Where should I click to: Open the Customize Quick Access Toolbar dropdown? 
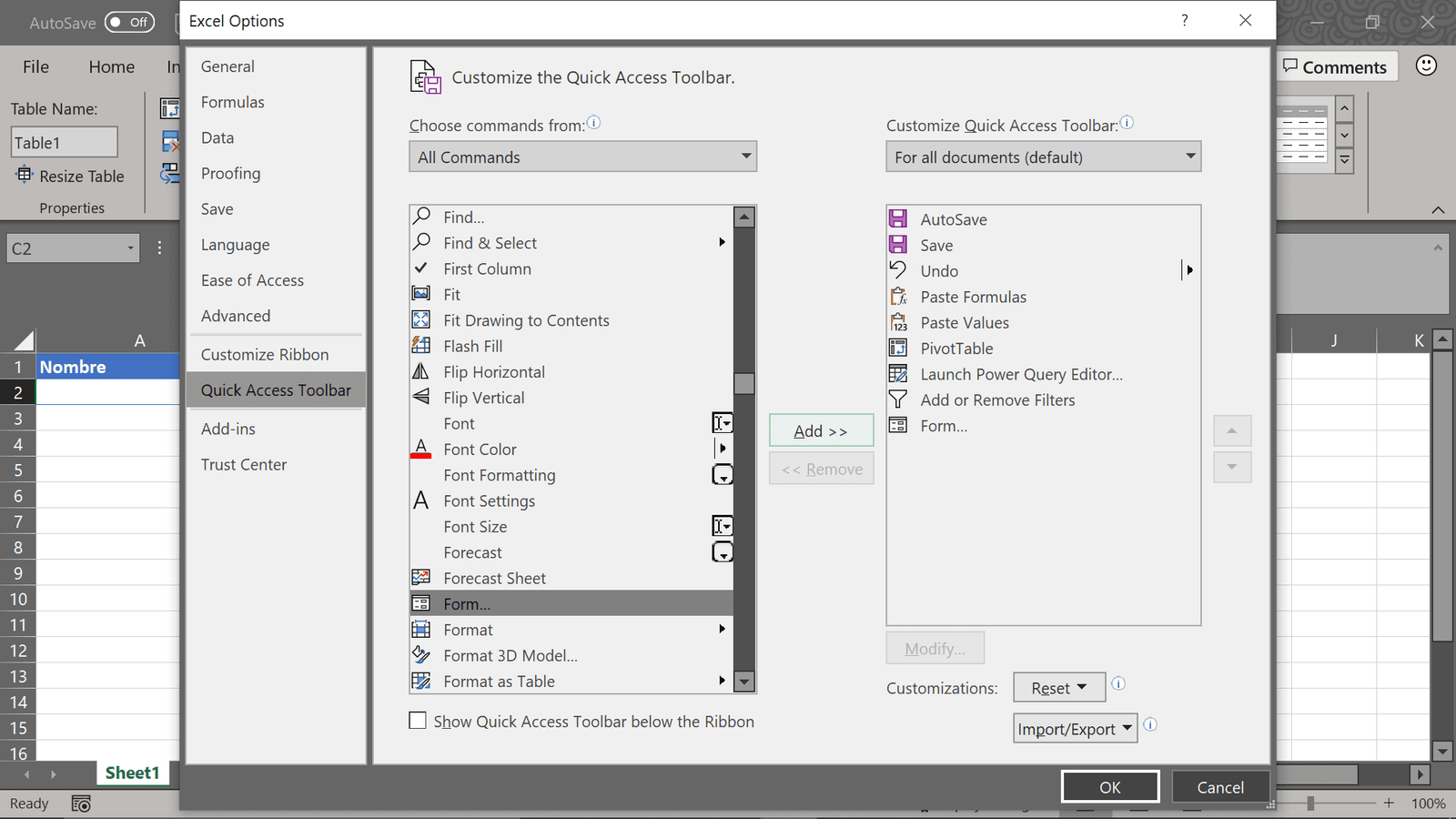pyautogui.click(x=1189, y=157)
